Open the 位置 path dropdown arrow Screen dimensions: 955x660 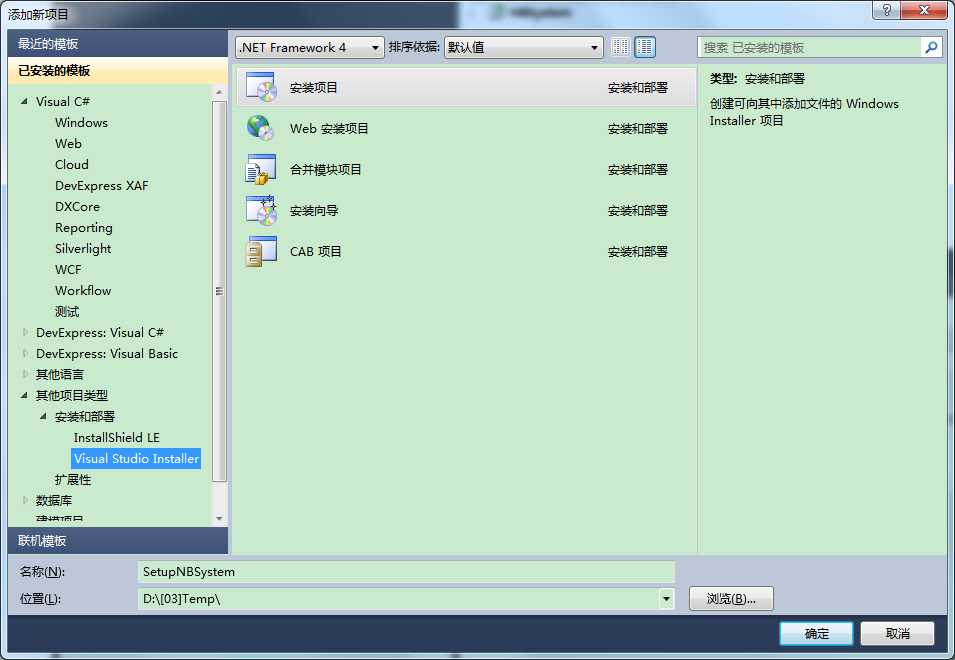coord(666,599)
